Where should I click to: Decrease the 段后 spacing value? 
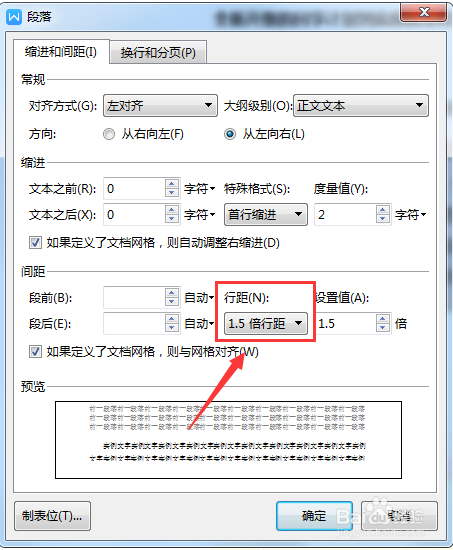[172, 328]
